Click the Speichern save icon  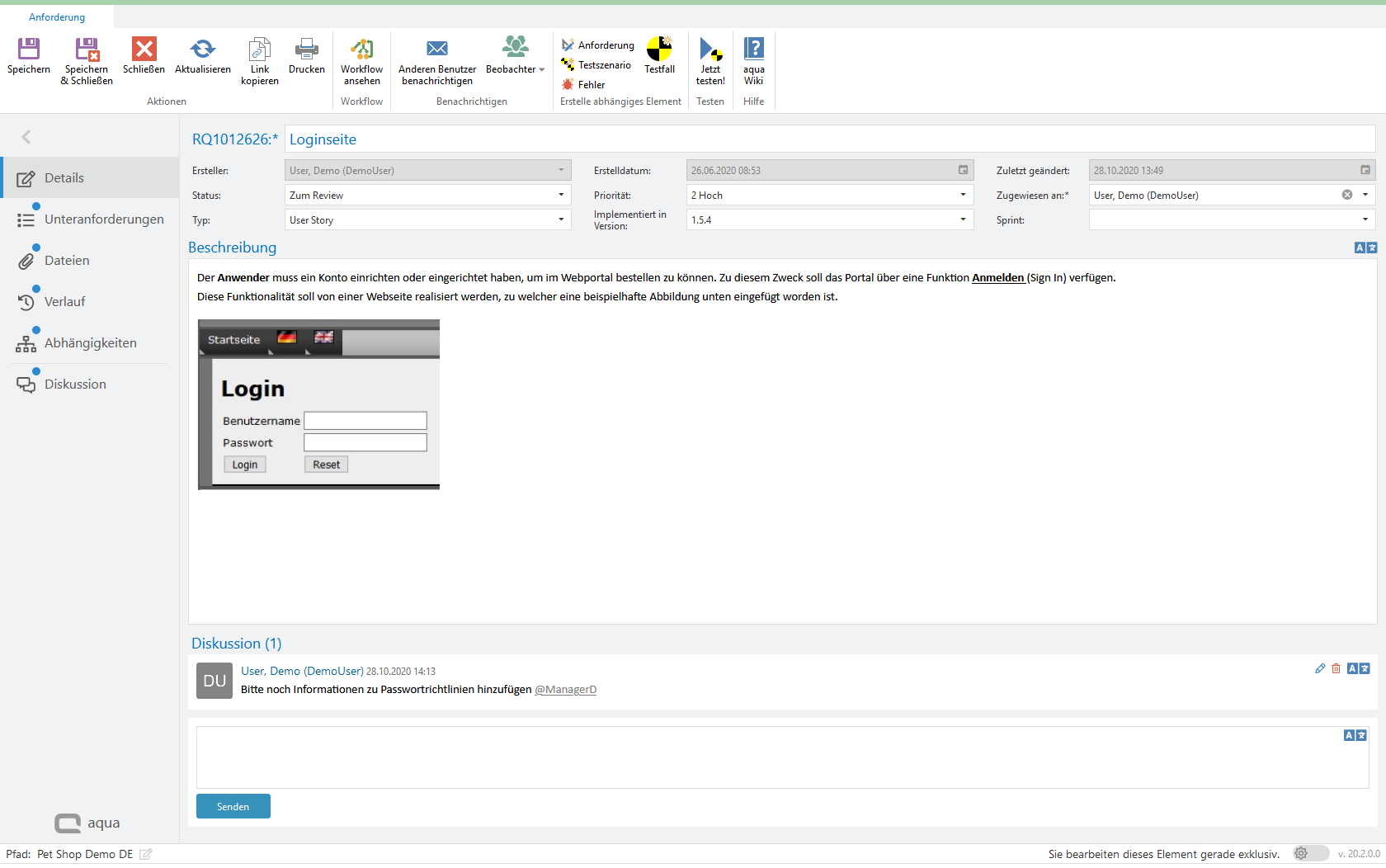(x=29, y=50)
